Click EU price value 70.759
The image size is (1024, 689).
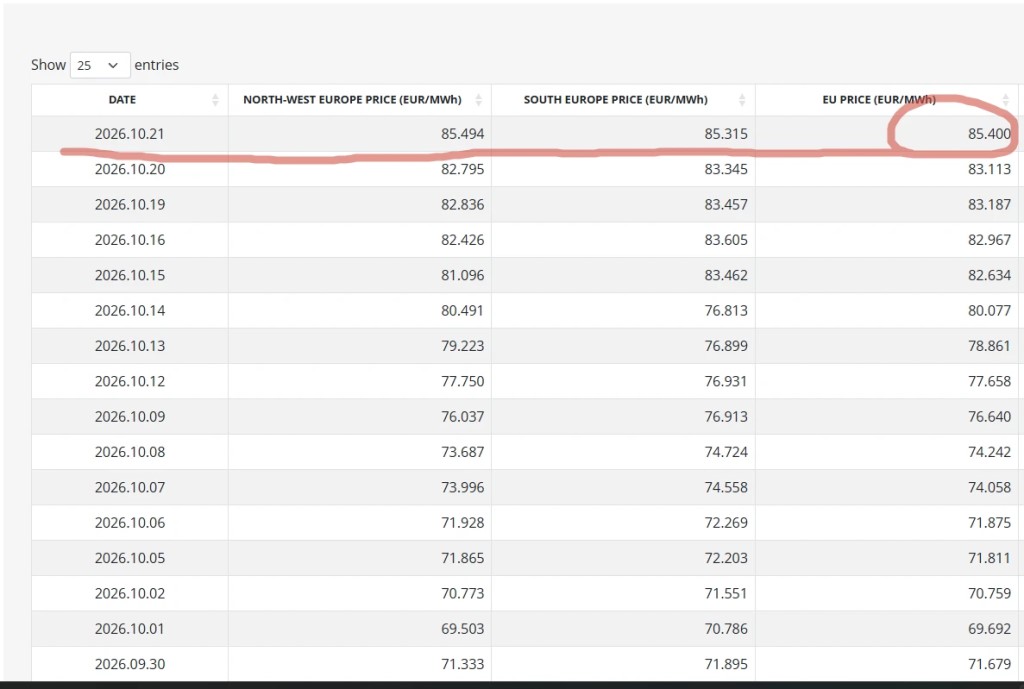click(x=989, y=592)
